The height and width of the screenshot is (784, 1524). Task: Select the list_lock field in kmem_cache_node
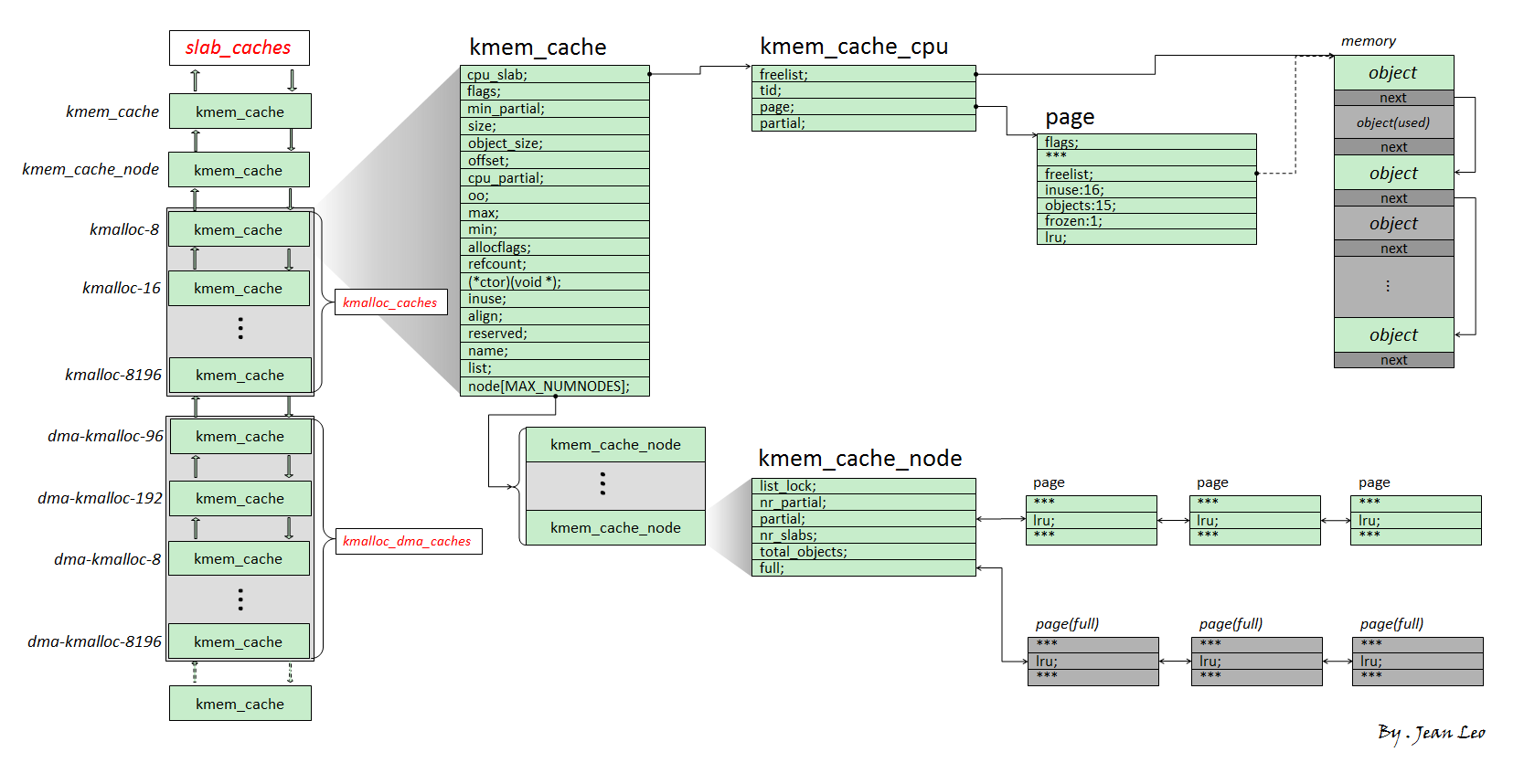click(x=863, y=486)
